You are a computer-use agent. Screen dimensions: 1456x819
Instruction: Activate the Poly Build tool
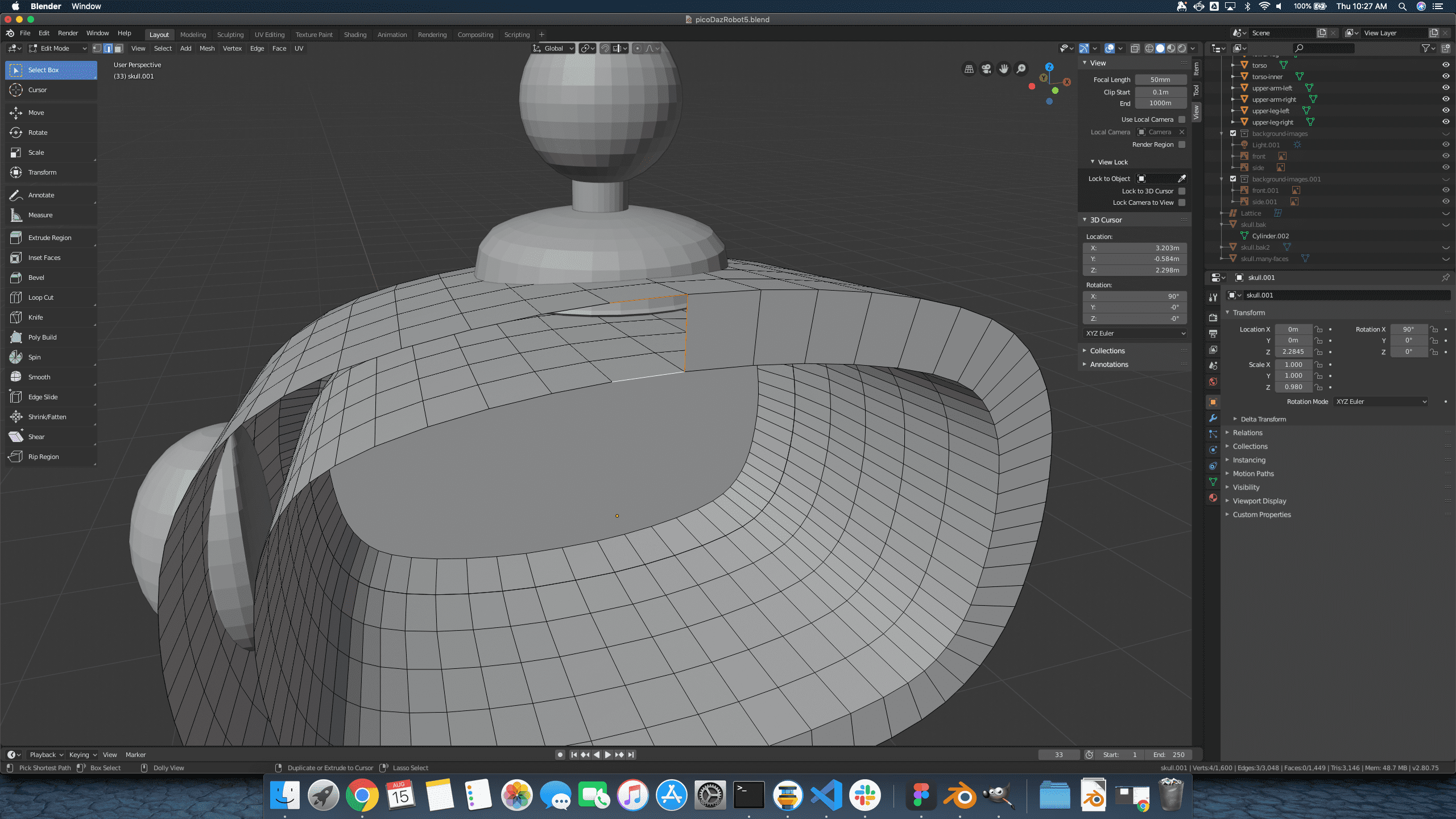coord(51,337)
